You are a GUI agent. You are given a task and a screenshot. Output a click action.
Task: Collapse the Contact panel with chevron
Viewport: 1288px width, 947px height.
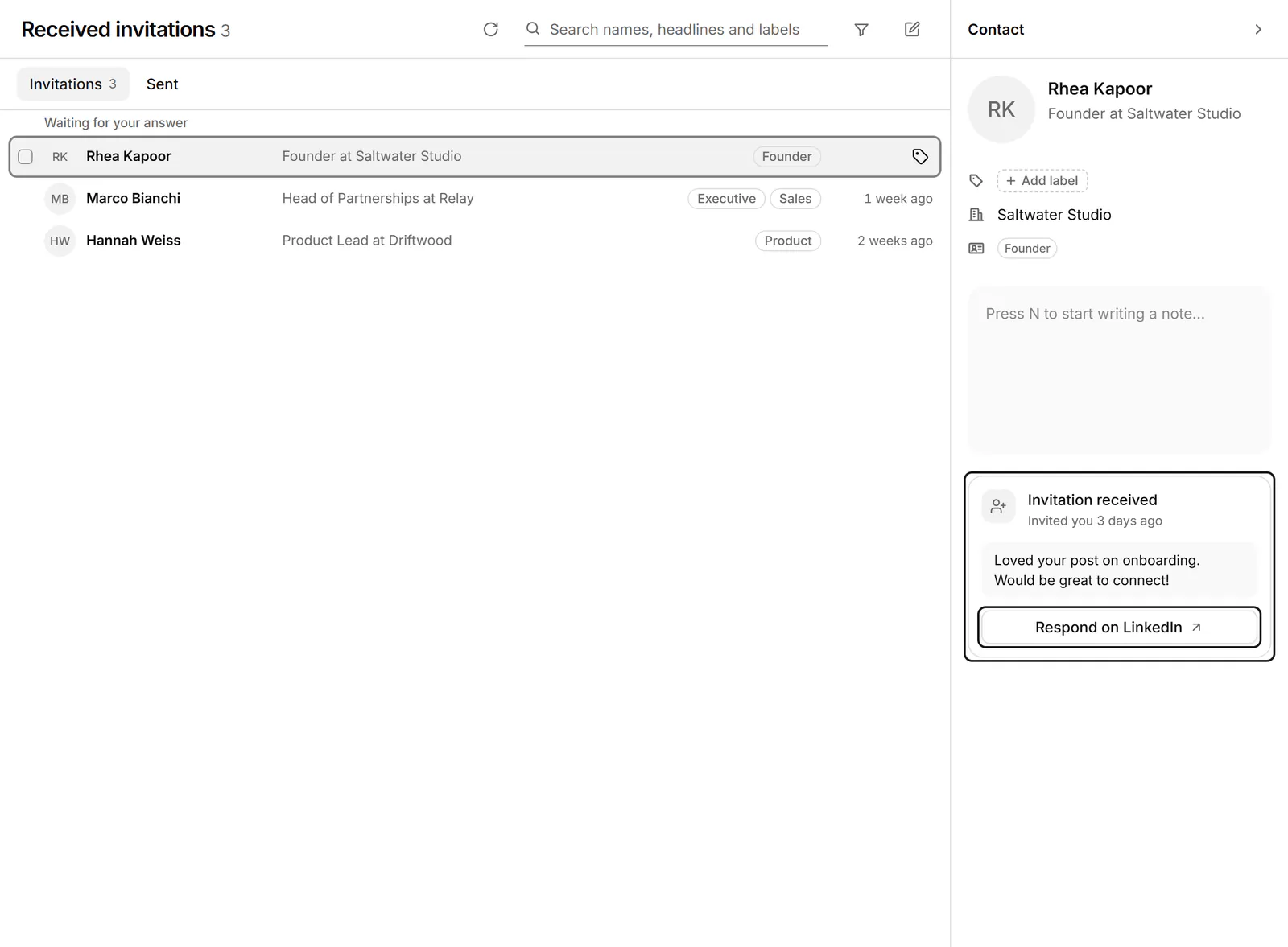[x=1258, y=30]
